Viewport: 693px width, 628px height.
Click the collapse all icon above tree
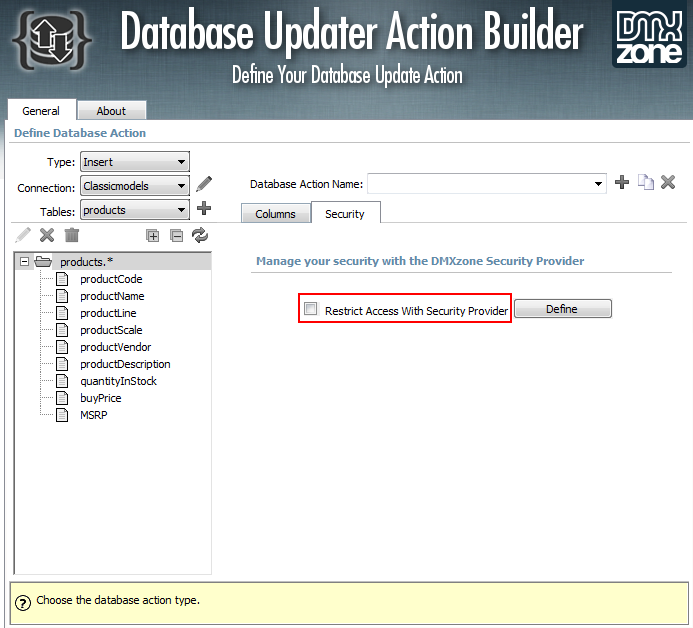(176, 236)
